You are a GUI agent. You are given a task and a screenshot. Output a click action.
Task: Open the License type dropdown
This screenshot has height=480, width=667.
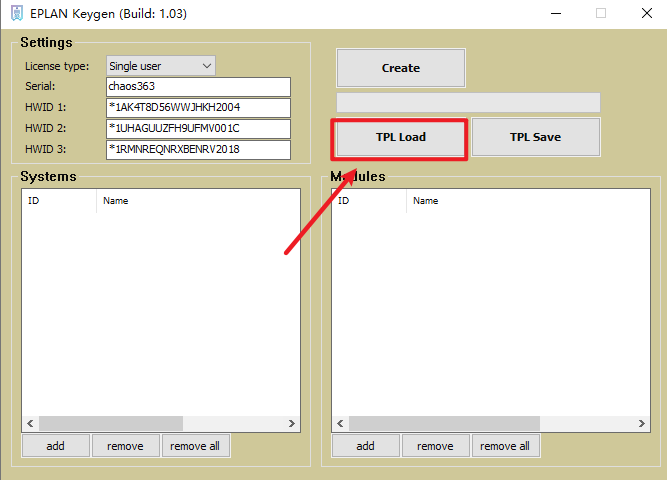point(161,66)
